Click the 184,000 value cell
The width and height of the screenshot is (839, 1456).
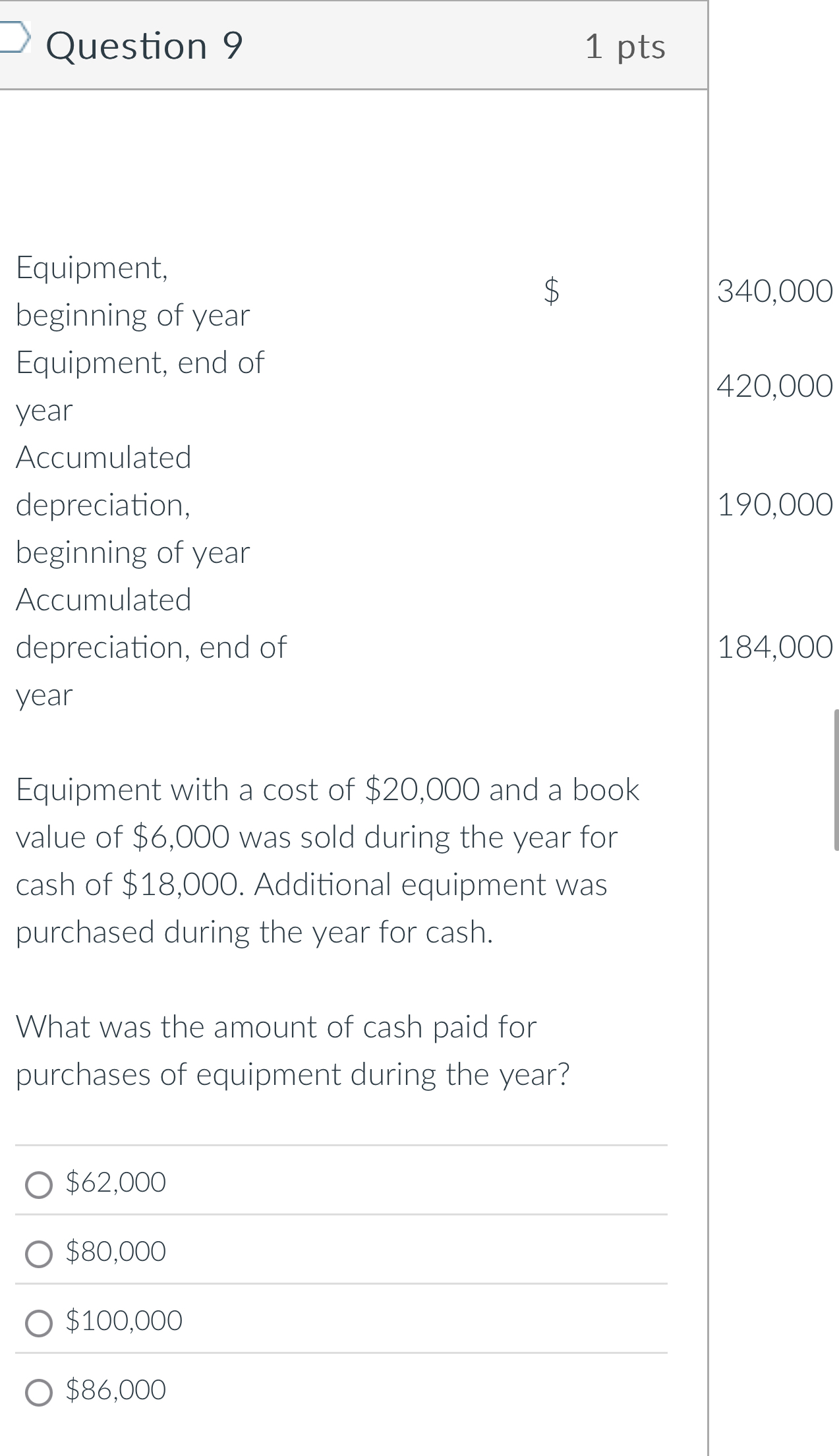[x=775, y=647]
